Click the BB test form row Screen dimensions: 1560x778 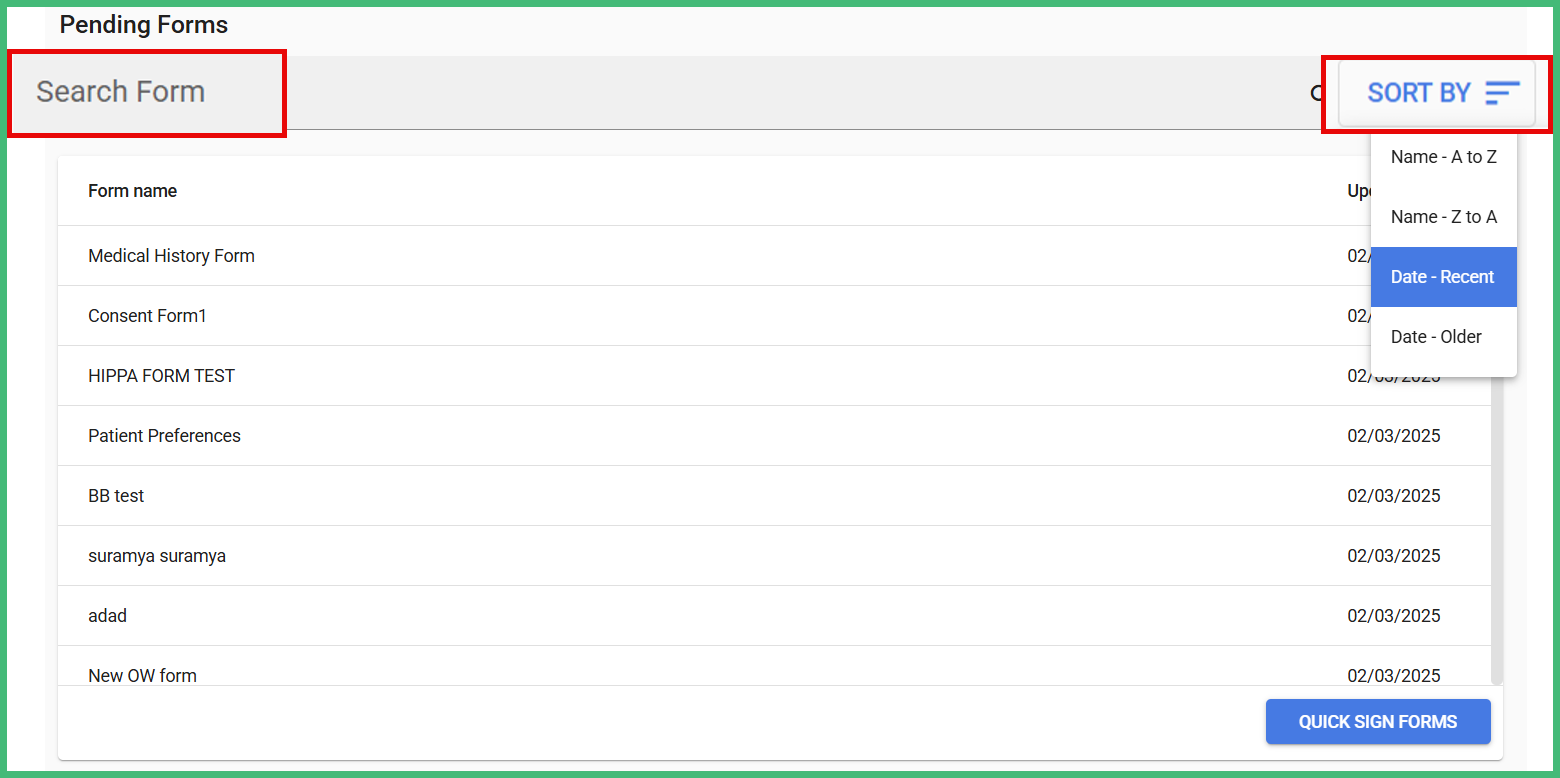pos(116,496)
